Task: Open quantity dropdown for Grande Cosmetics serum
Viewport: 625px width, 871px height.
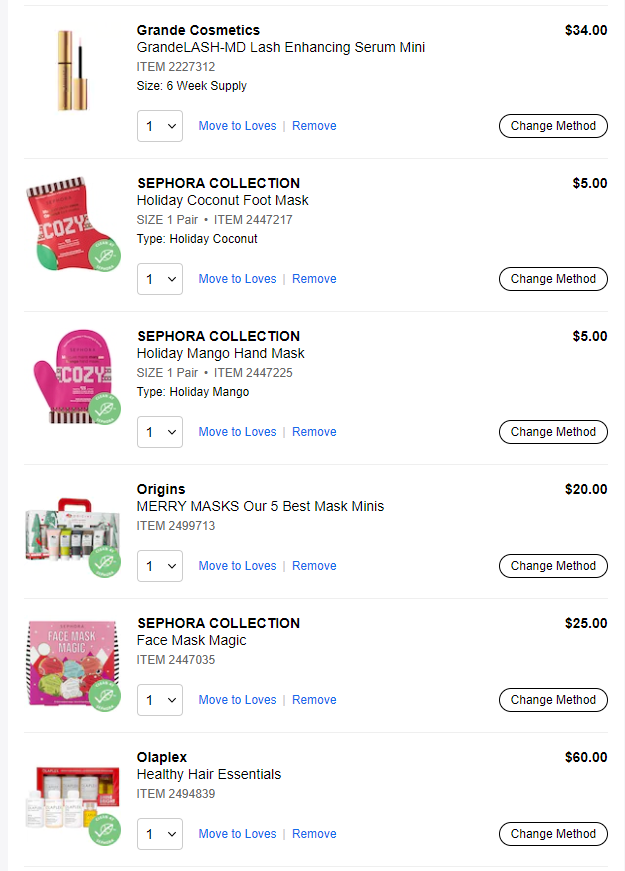Action: [160, 126]
